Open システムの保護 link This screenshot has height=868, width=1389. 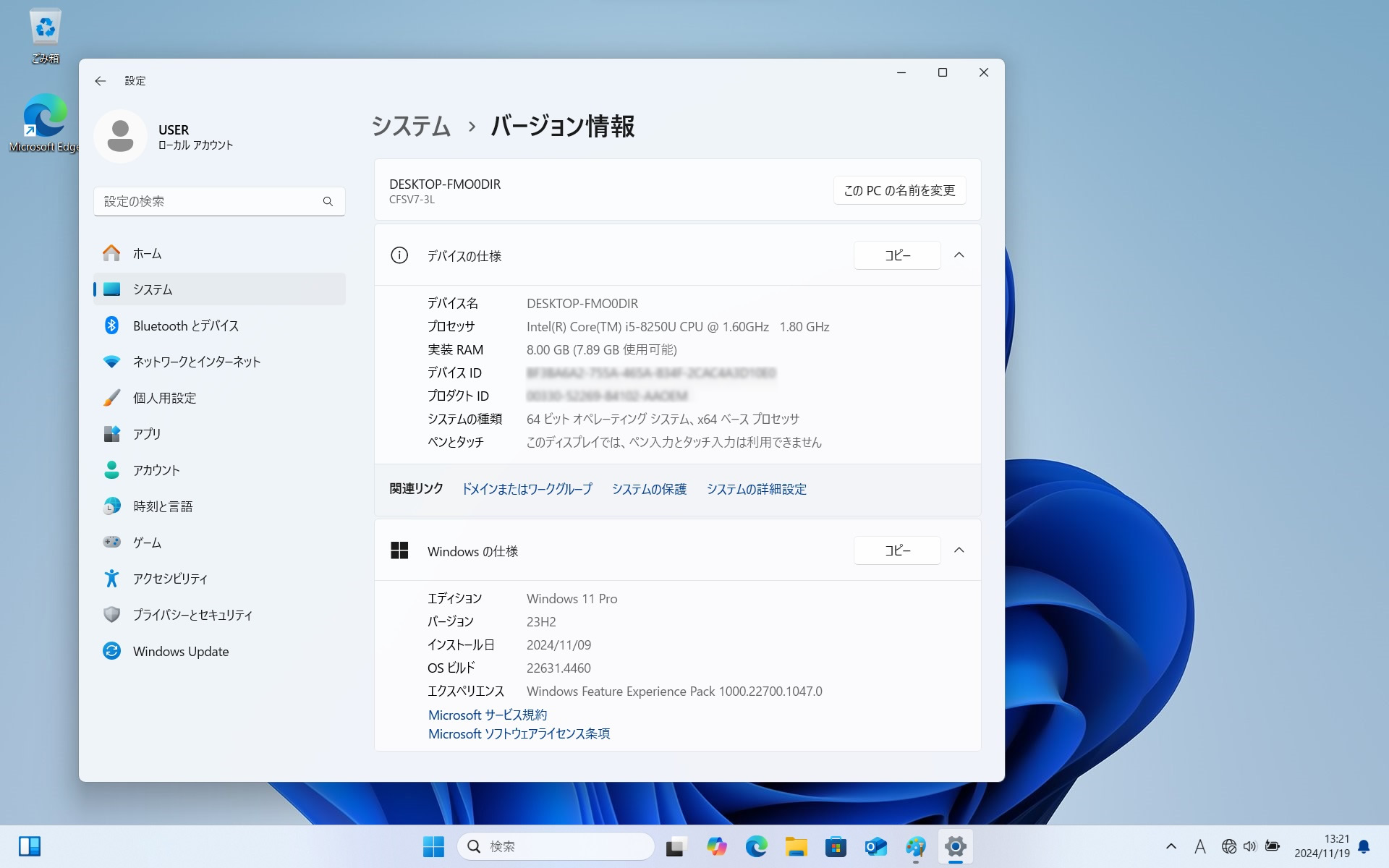(649, 489)
